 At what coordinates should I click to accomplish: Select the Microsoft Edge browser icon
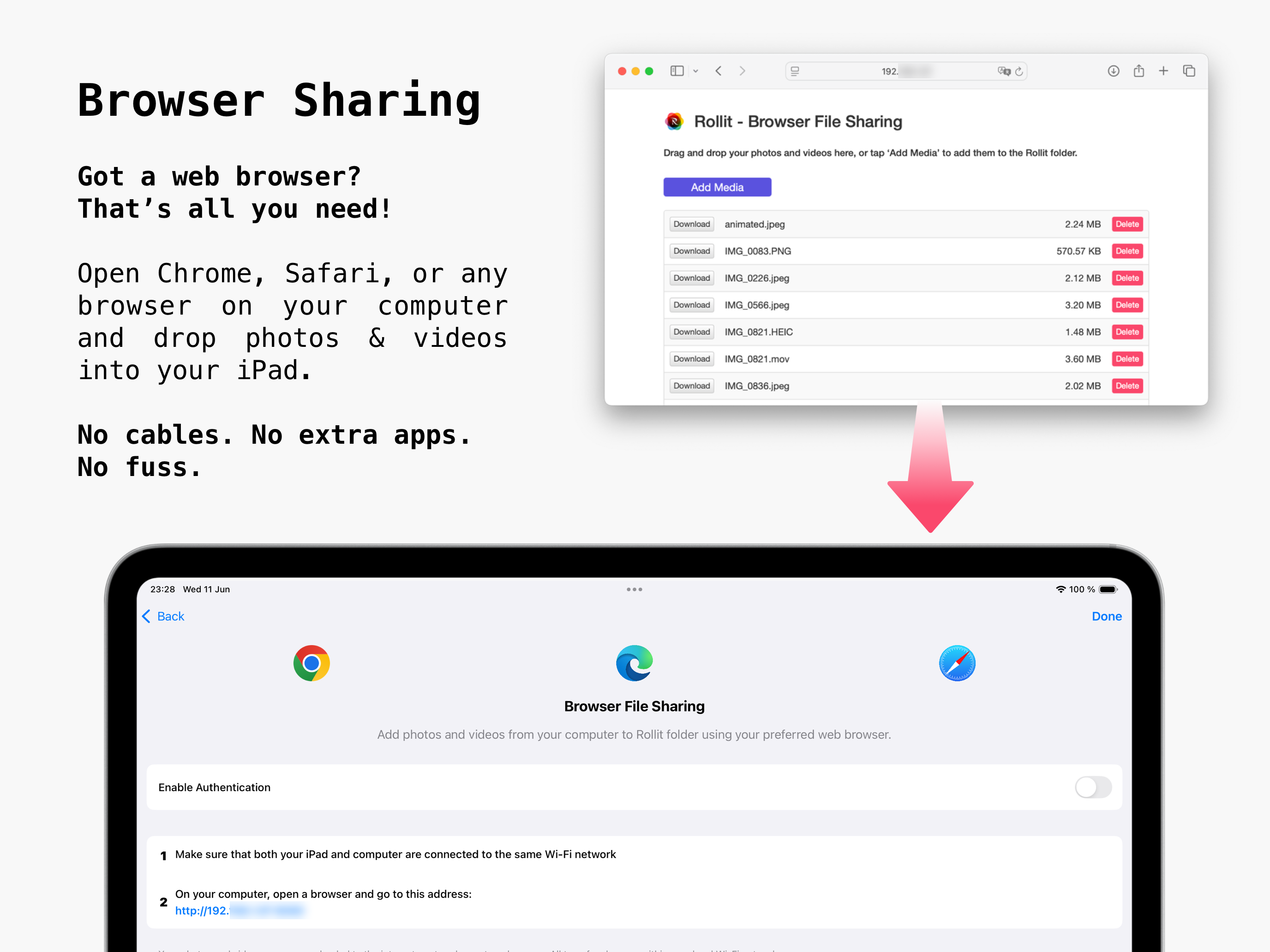[634, 663]
